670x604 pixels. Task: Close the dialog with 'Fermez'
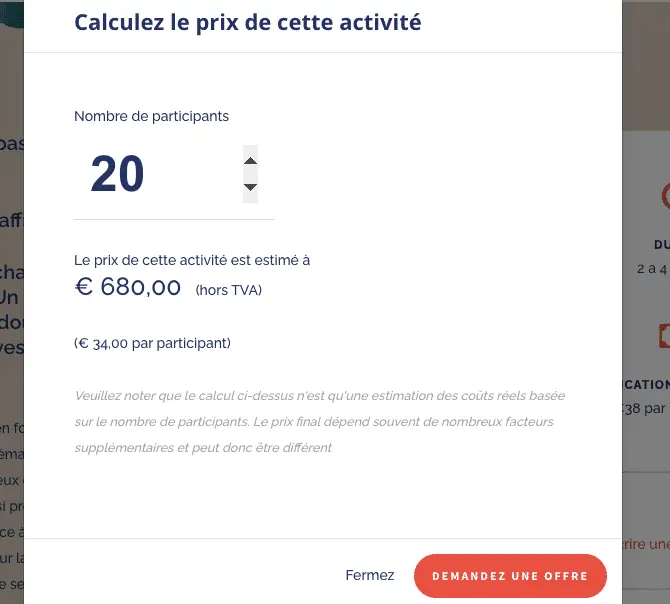tap(370, 575)
